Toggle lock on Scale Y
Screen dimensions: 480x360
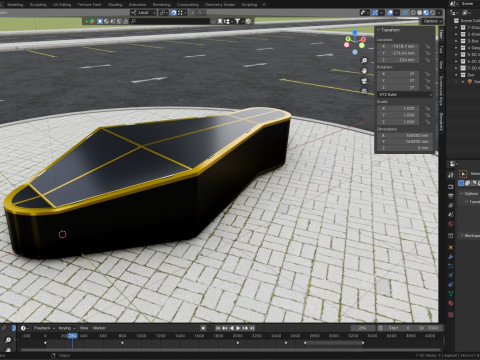pos(427,115)
